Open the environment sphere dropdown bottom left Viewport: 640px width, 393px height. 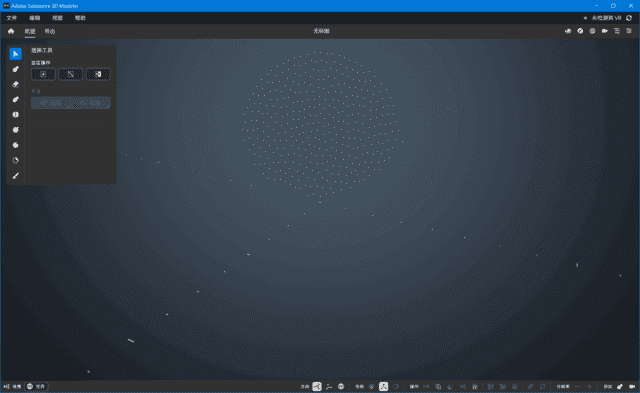(36, 386)
